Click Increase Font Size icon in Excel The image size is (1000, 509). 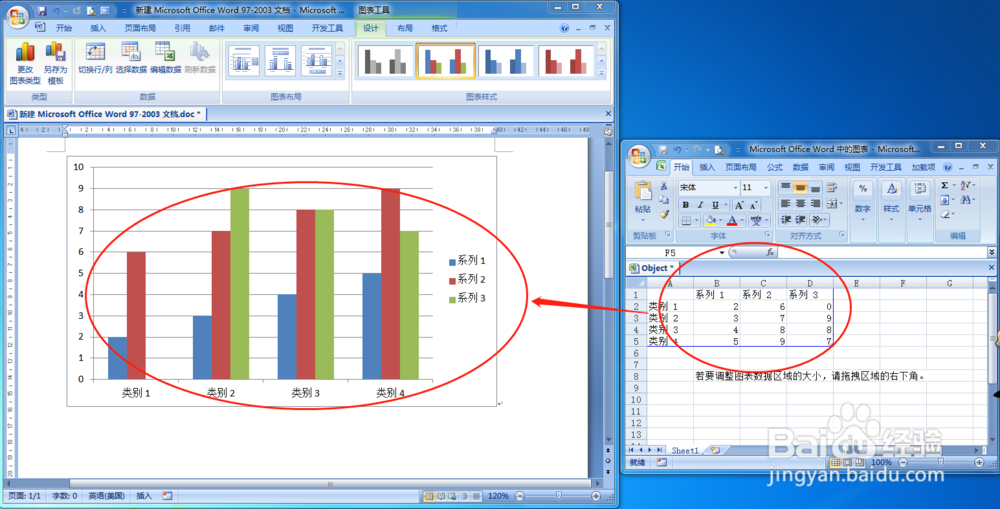point(739,205)
